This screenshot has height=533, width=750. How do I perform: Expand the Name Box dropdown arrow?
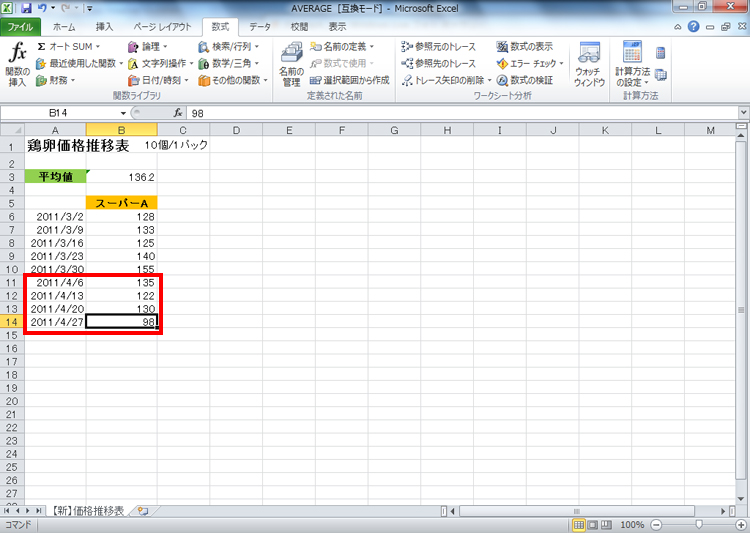(x=123, y=113)
